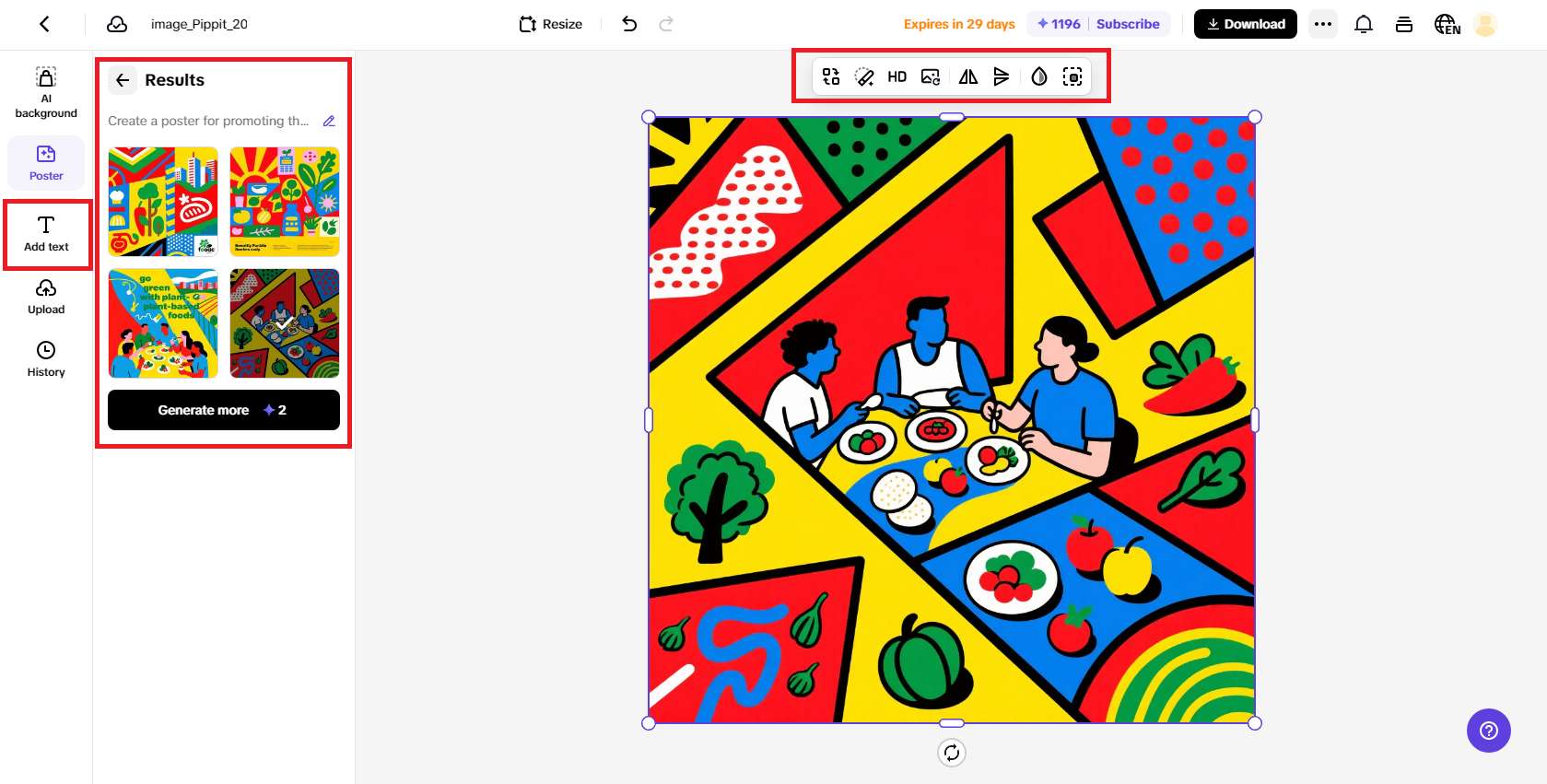
Task: Open the three-dots more options menu
Action: click(x=1322, y=24)
